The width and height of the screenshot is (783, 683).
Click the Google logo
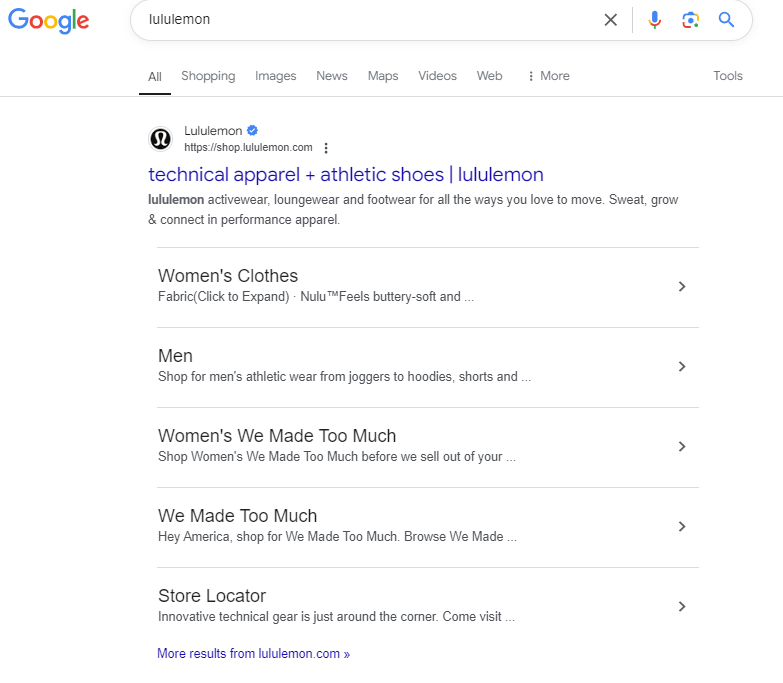tap(48, 21)
